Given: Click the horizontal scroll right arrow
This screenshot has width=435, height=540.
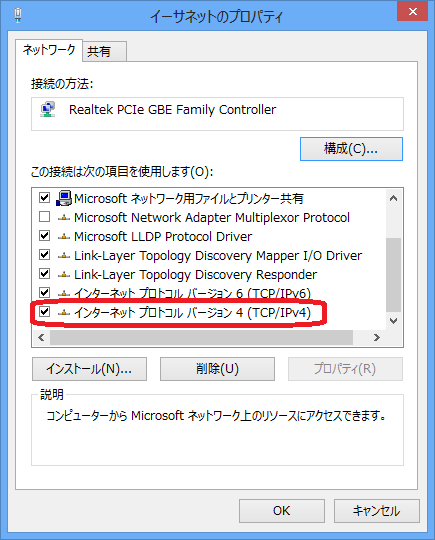Looking at the screenshot, I should [376, 338].
